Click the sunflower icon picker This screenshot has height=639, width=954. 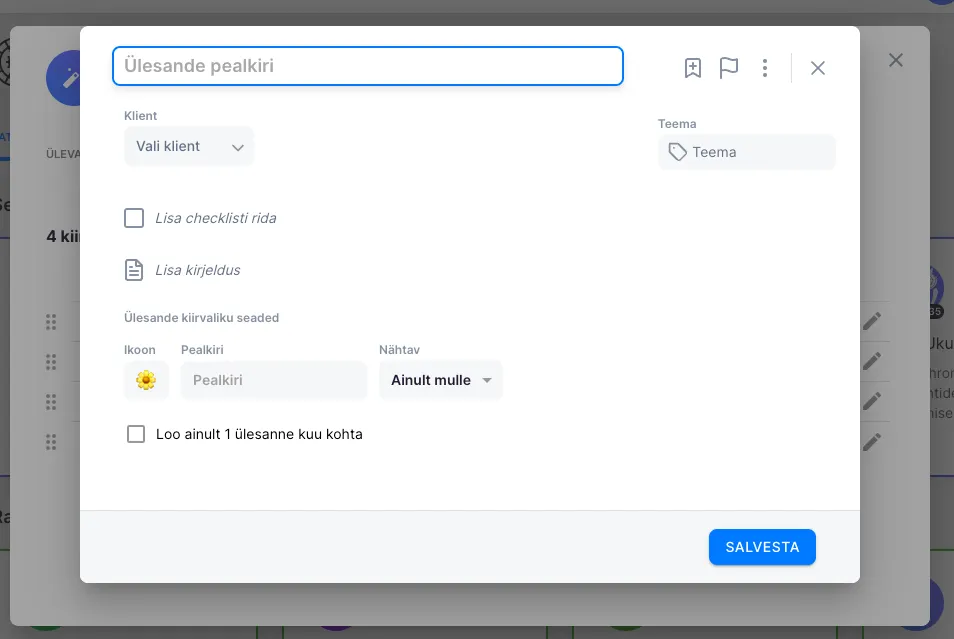click(146, 380)
